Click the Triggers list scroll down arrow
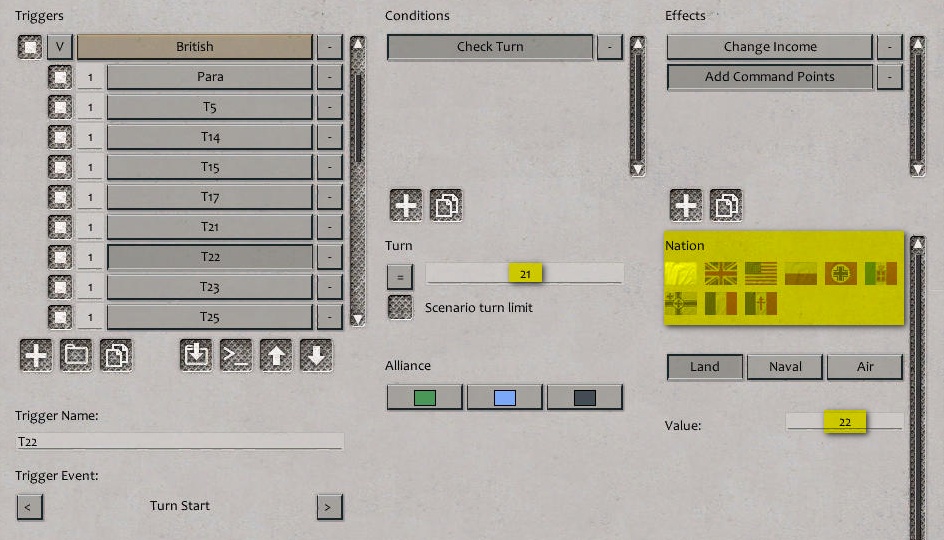The width and height of the screenshot is (944, 540). [358, 320]
